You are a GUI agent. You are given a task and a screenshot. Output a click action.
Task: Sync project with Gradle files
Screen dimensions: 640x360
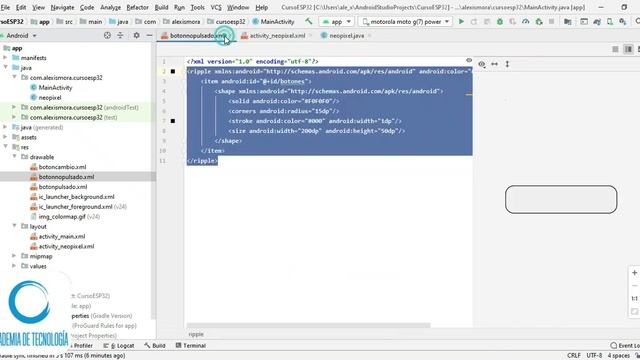597,22
